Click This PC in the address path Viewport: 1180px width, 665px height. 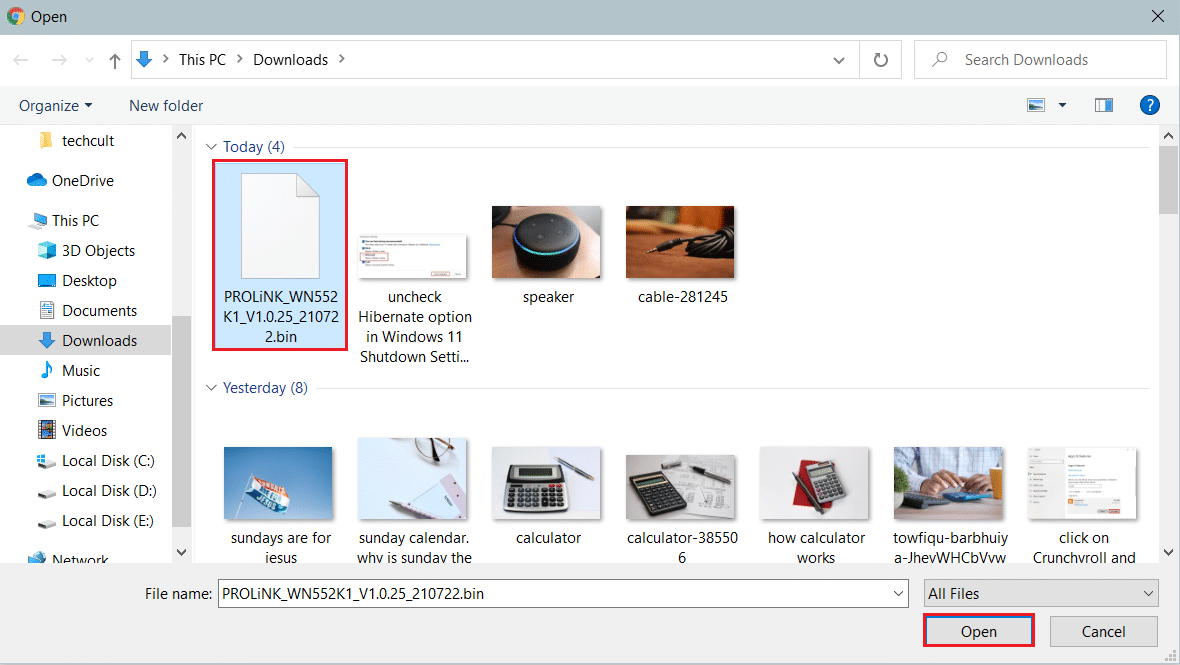tap(202, 59)
